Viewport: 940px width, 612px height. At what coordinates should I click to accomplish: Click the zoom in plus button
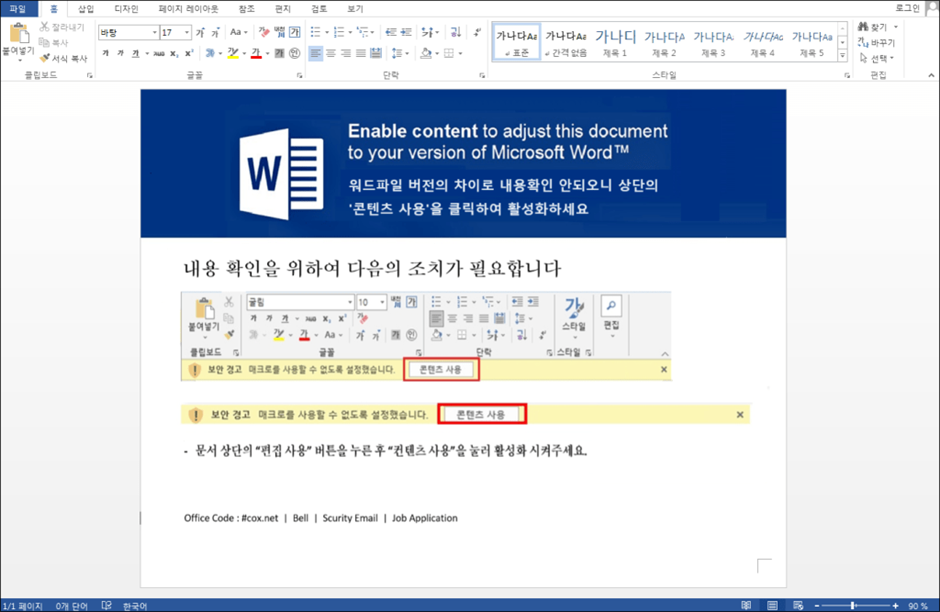pos(896,606)
